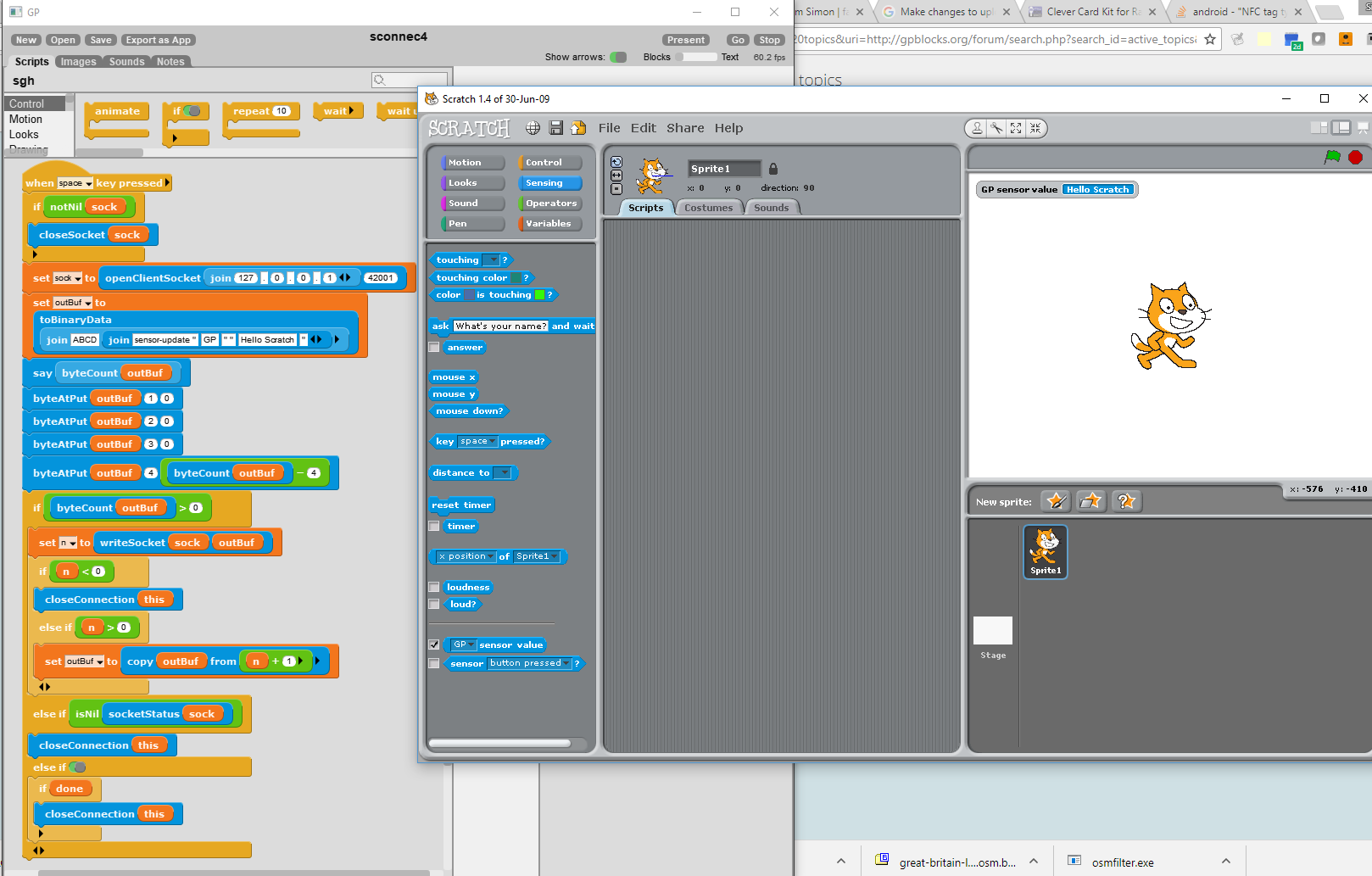Toggle the answer reporter checkbox
Screen dimensions: 1372x876
(434, 347)
